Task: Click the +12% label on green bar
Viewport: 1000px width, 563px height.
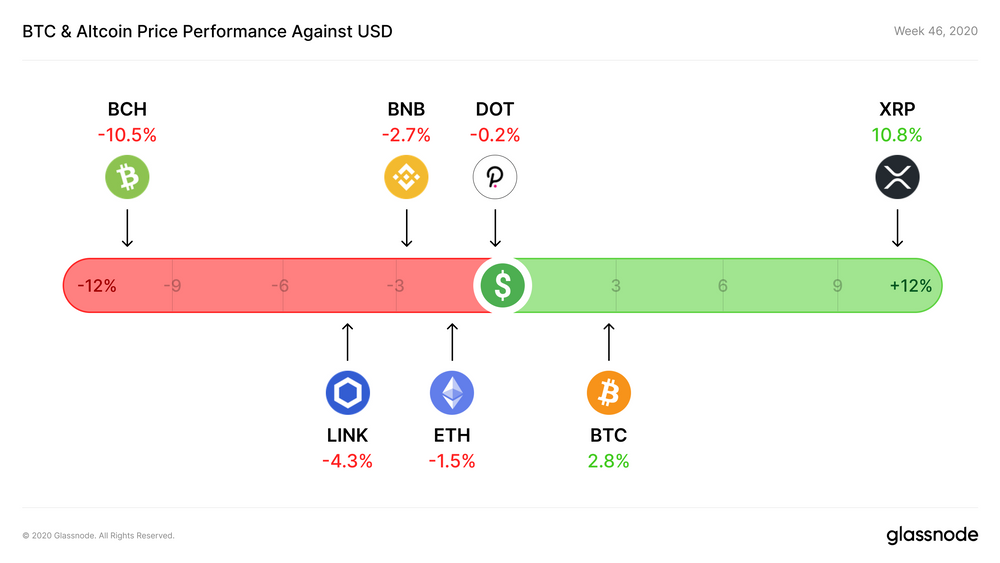Action: [911, 286]
